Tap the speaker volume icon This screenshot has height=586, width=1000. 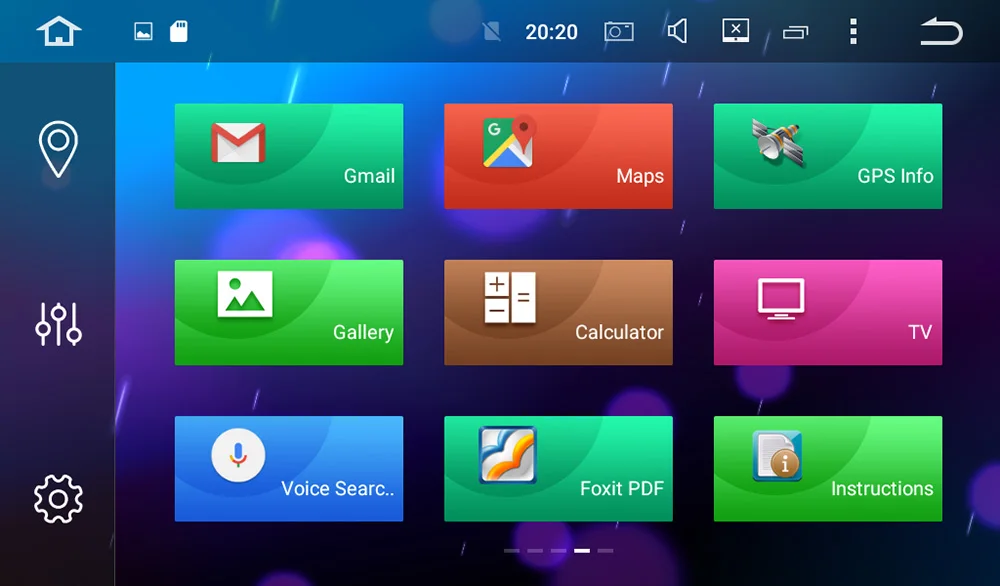[677, 31]
